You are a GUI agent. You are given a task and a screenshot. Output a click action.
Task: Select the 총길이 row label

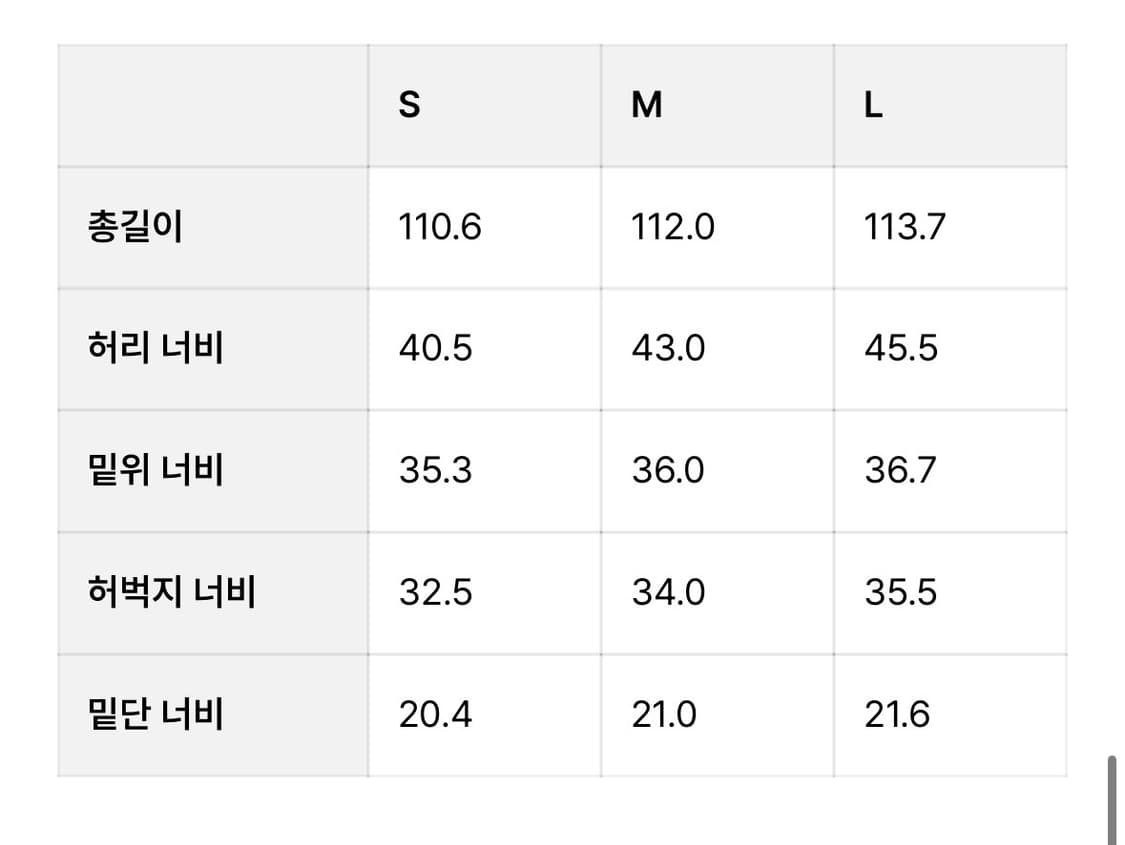pos(136,228)
